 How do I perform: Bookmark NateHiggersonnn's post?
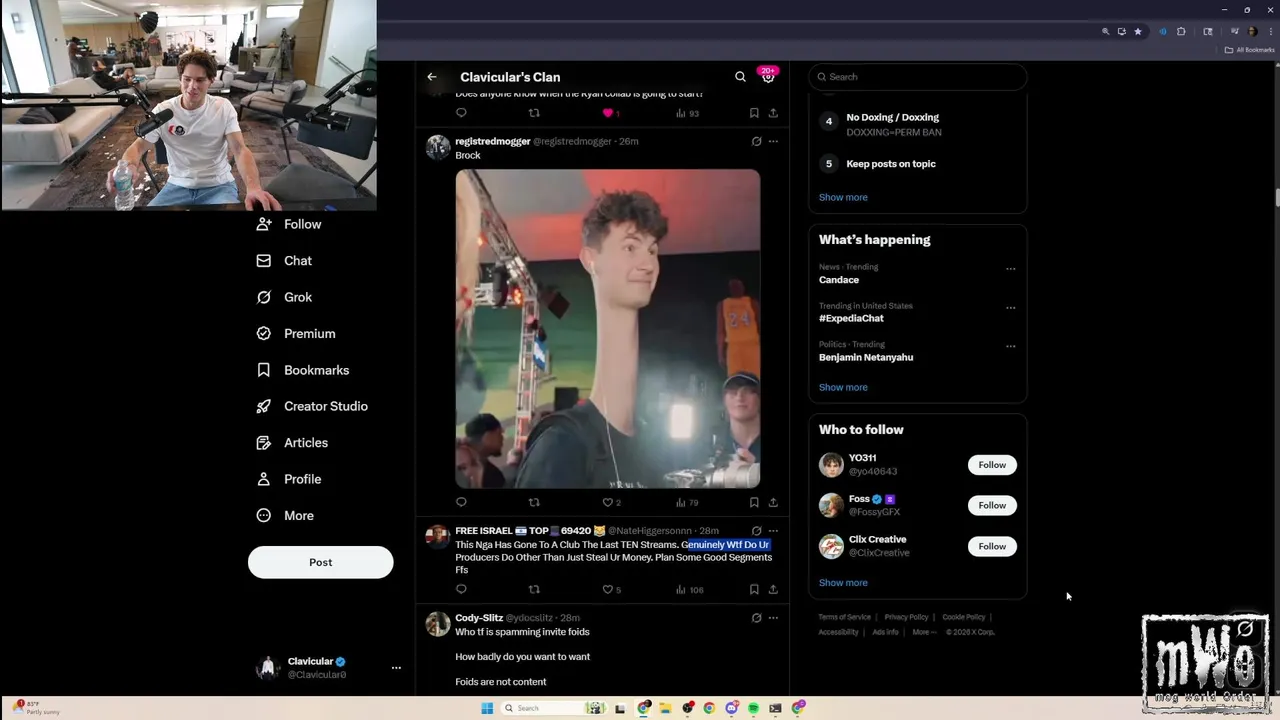click(x=754, y=589)
